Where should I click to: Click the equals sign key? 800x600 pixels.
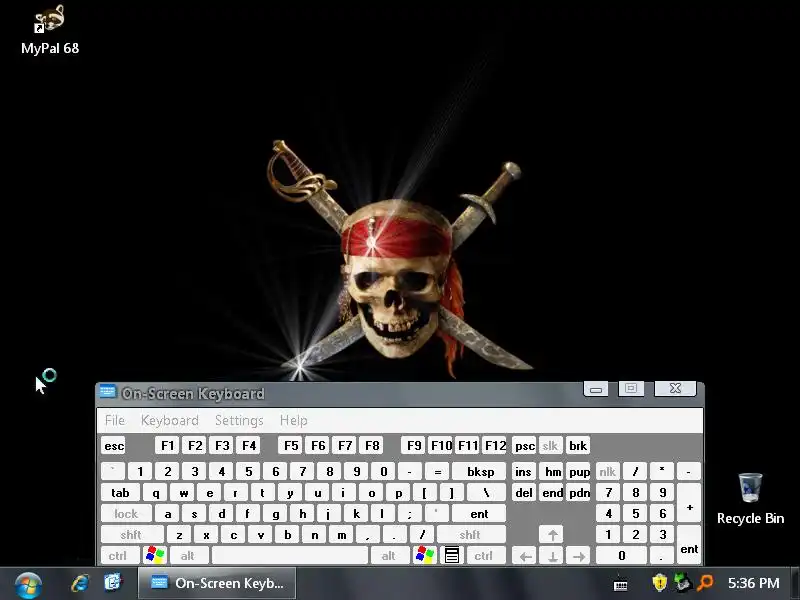click(437, 471)
